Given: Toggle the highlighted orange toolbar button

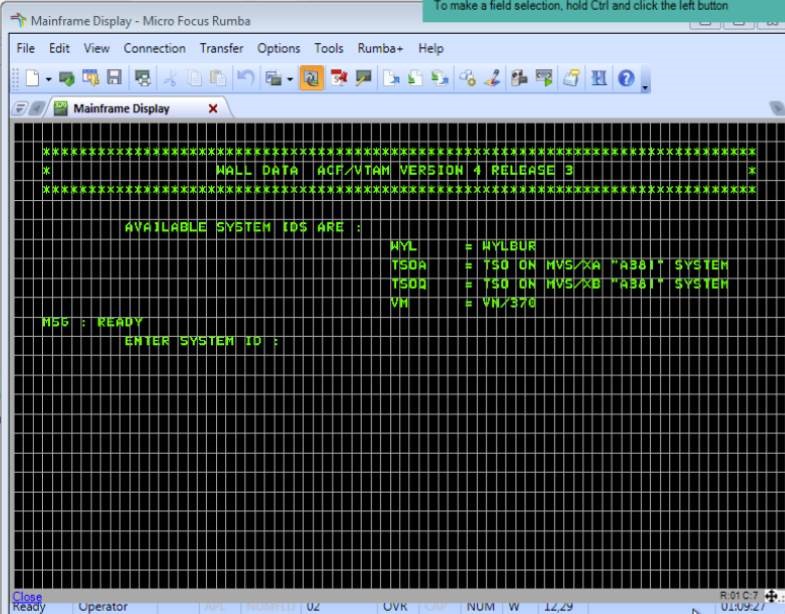Looking at the screenshot, I should pyautogui.click(x=311, y=78).
